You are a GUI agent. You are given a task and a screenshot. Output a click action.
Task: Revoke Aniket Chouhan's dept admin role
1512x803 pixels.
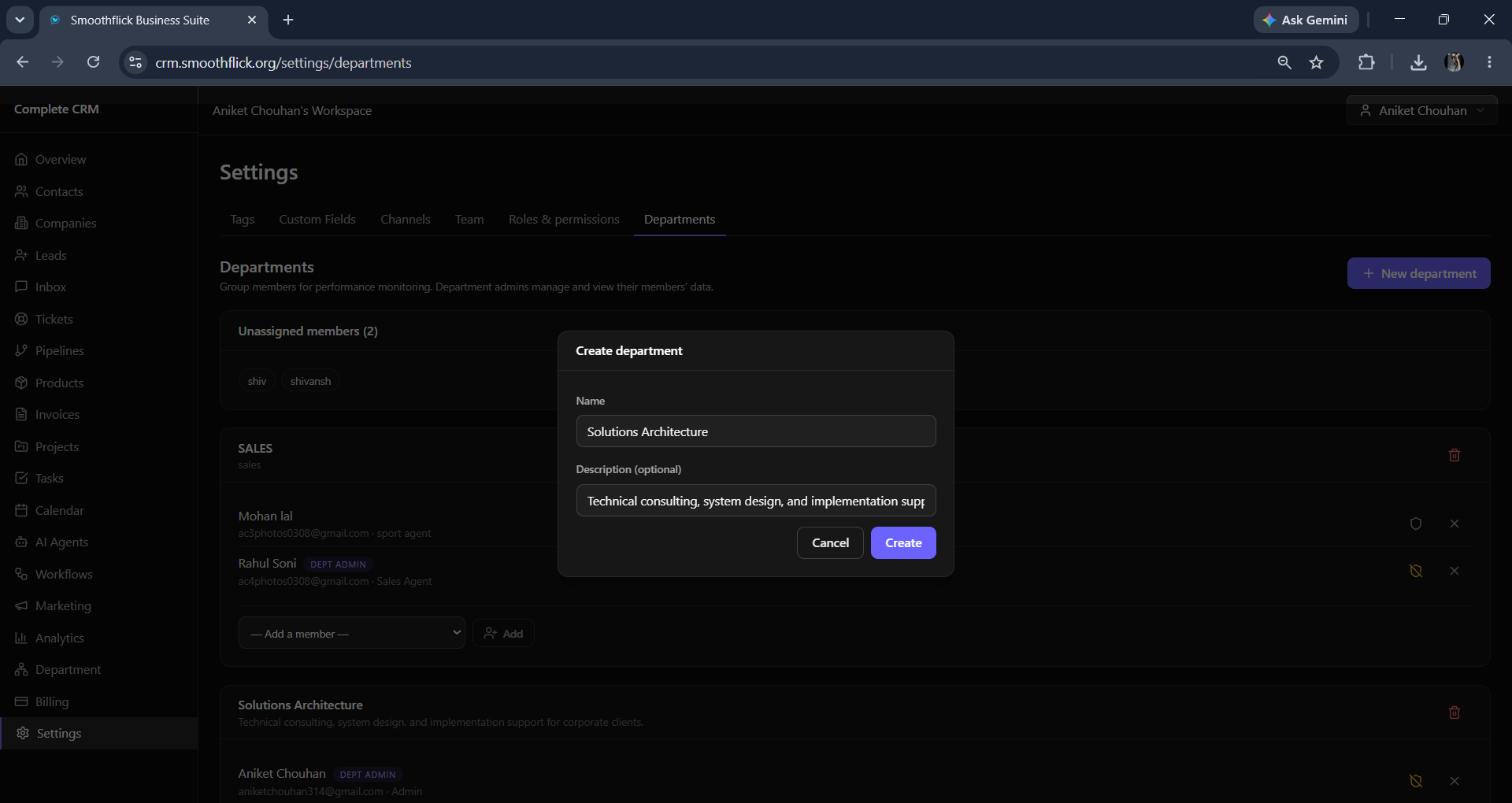point(1416,781)
